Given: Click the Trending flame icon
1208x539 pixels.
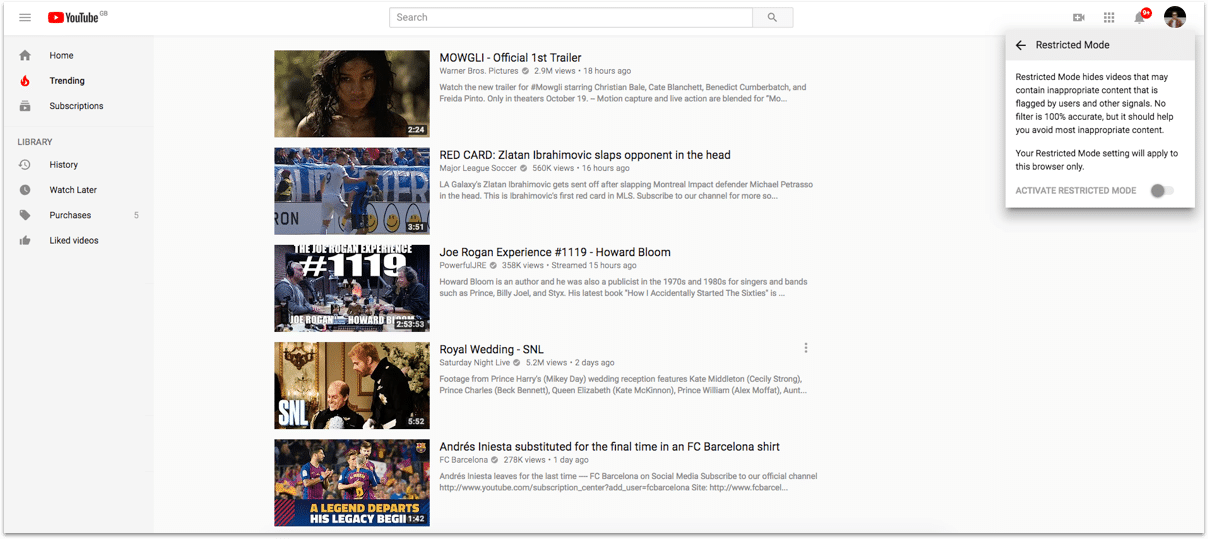Looking at the screenshot, I should click(25, 80).
